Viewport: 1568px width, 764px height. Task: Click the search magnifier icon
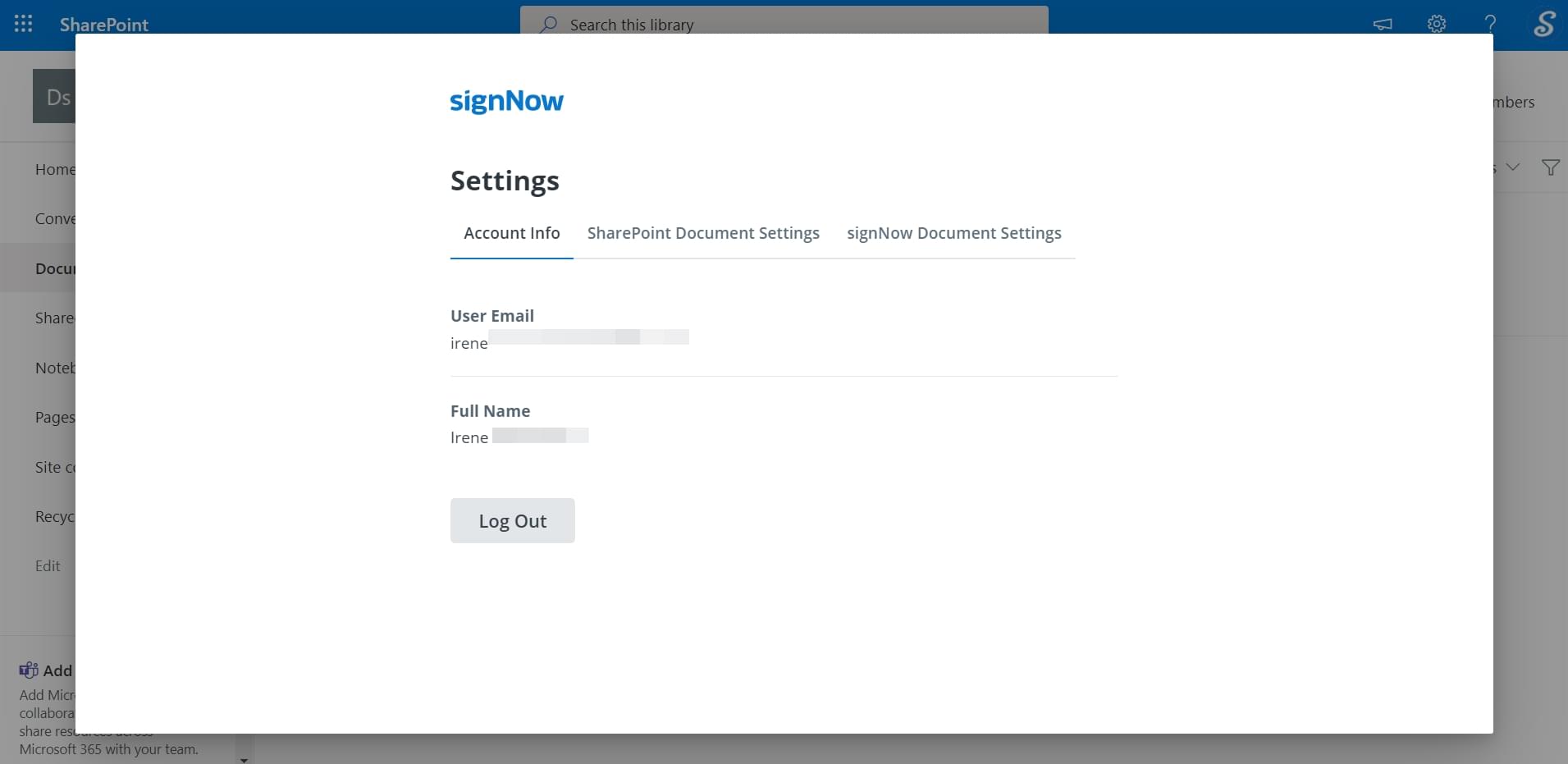click(548, 25)
